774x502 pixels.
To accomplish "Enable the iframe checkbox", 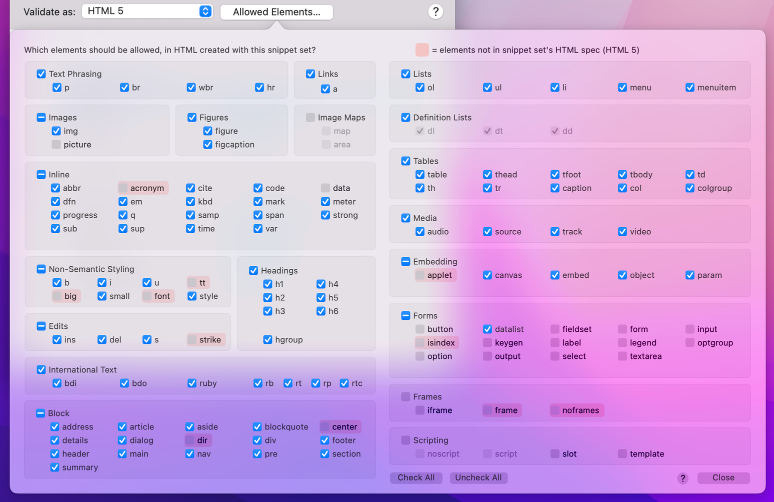I will (420, 410).
